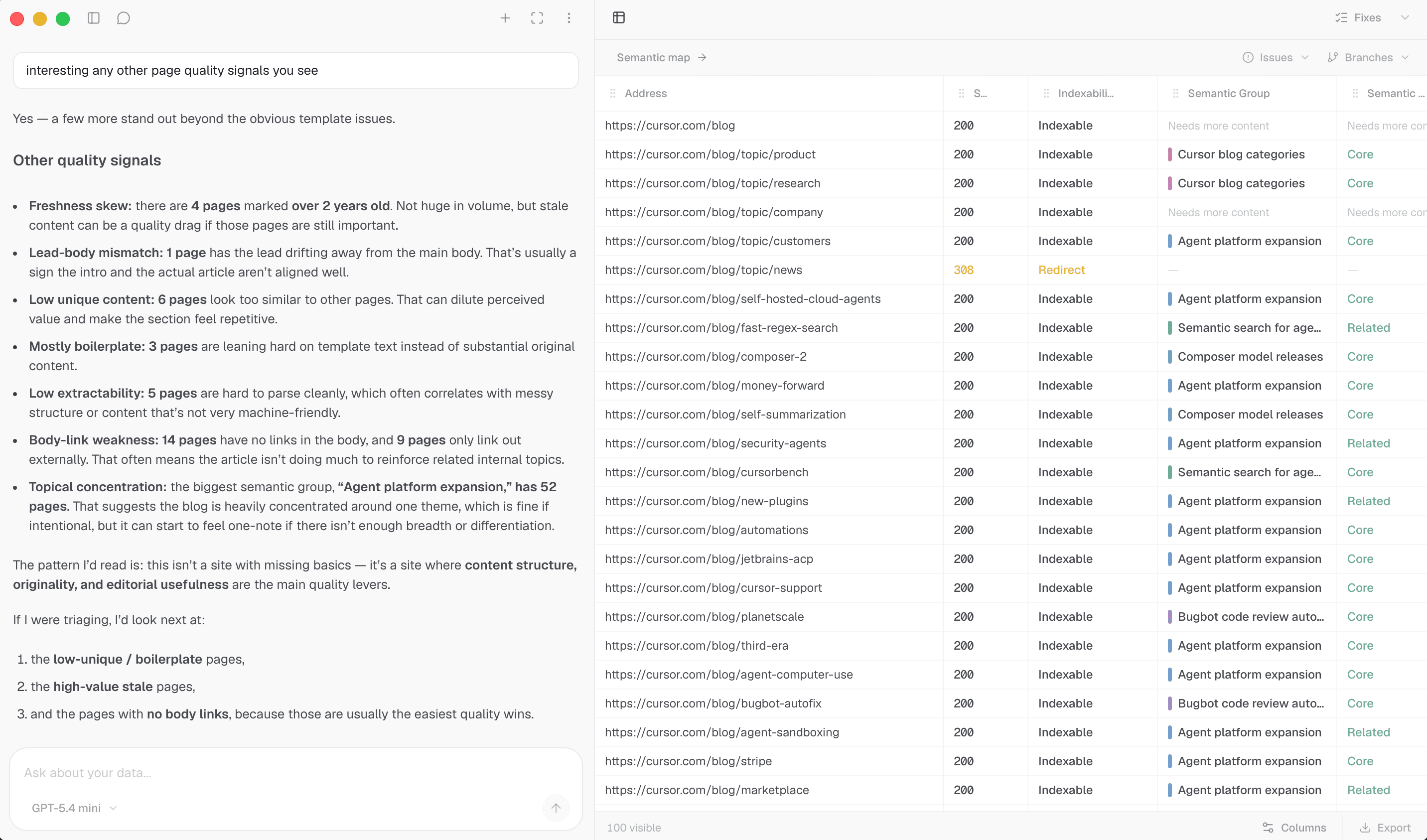Select the blog/new-plugins address
This screenshot has width=1427, height=840.
coord(706,501)
